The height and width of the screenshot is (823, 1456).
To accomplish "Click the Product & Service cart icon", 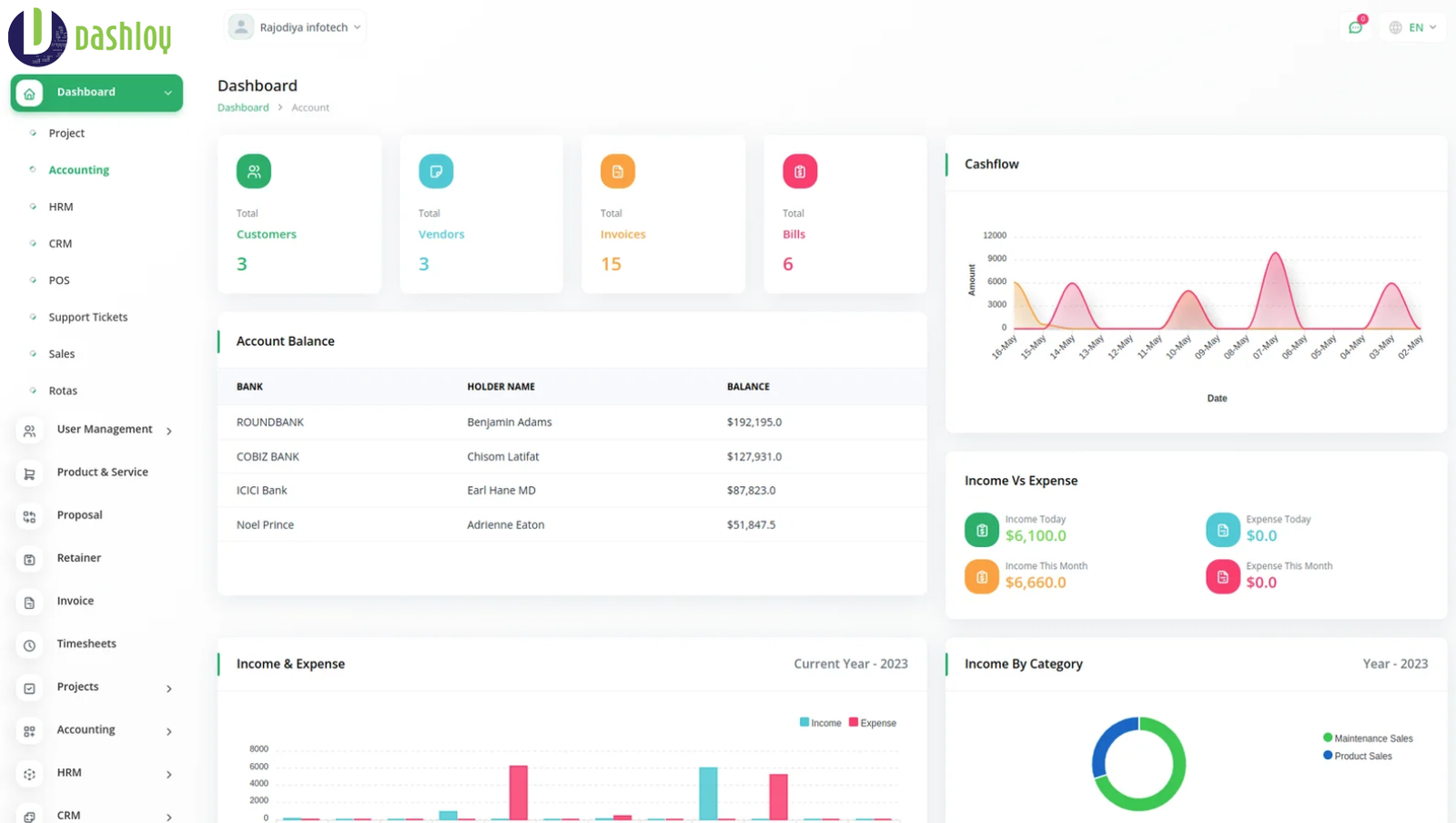I will pos(30,473).
